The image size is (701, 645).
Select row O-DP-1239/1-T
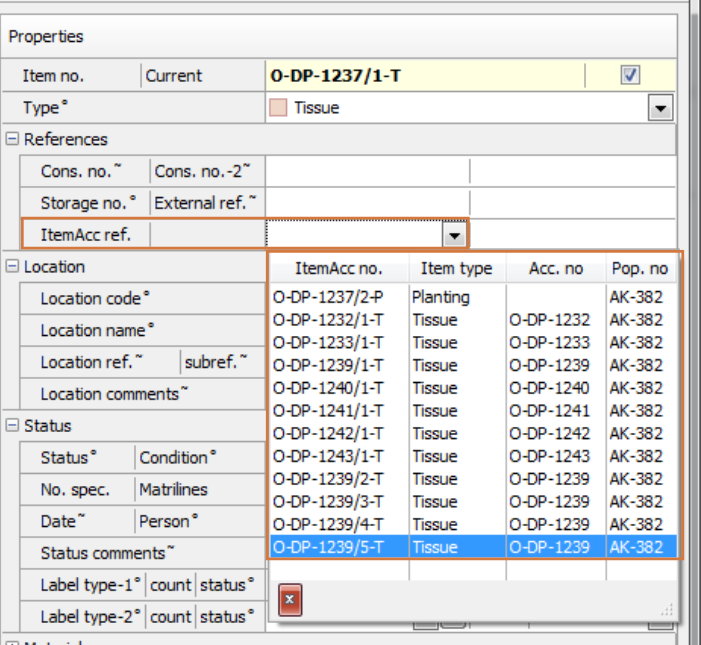pyautogui.click(x=473, y=365)
